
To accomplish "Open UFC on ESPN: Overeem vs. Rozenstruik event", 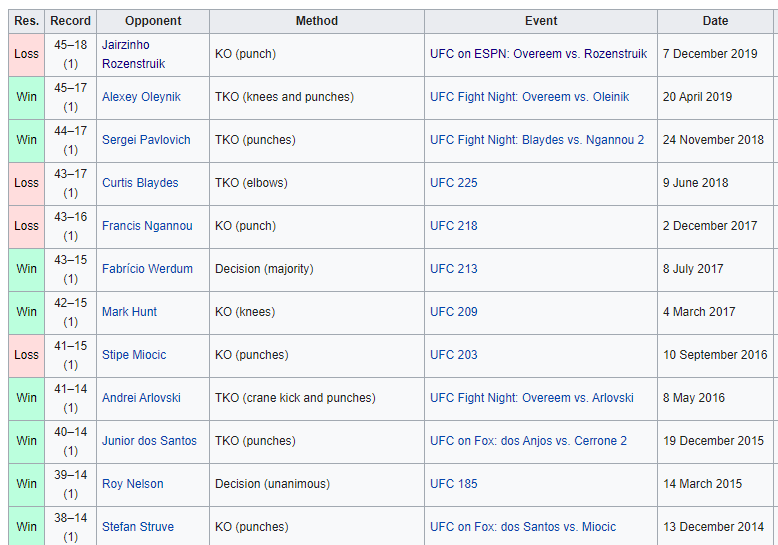I will coord(538,54).
